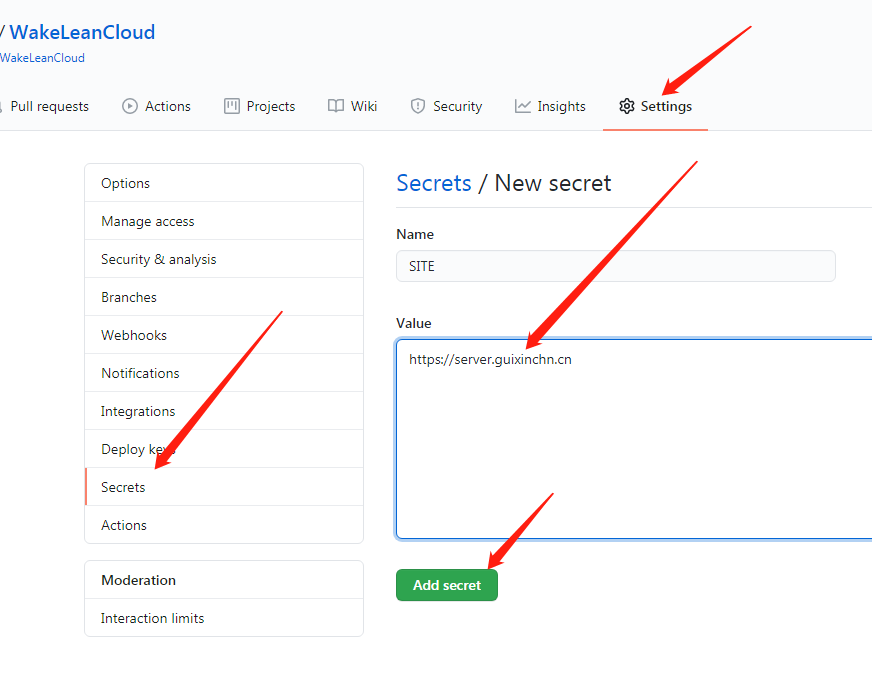Viewport: 872px width, 681px height.
Task: Click the Secrets breadcrumb link
Action: point(433,183)
